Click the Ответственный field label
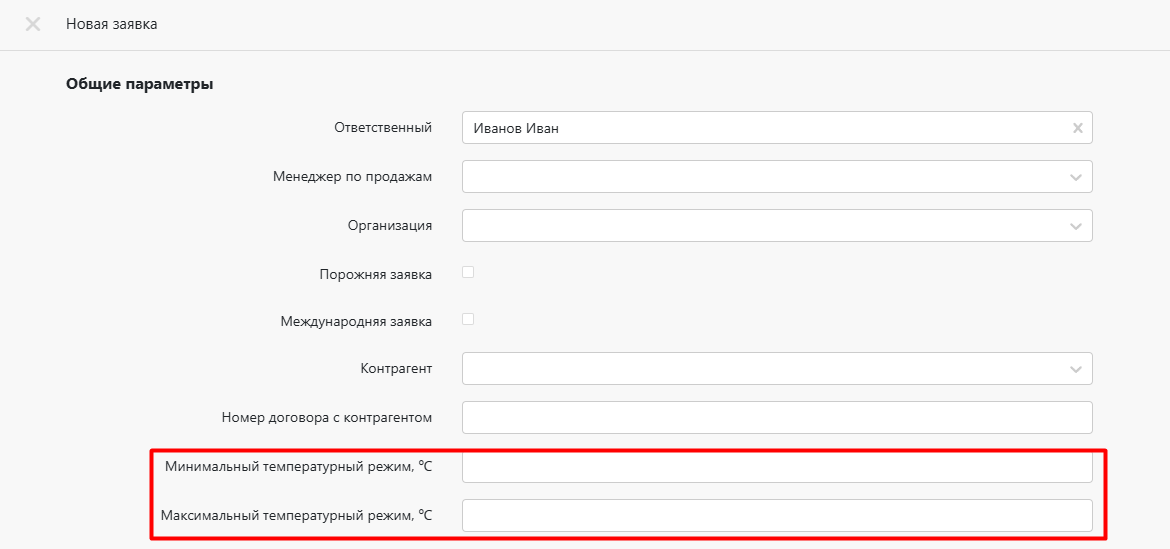 tap(382, 127)
